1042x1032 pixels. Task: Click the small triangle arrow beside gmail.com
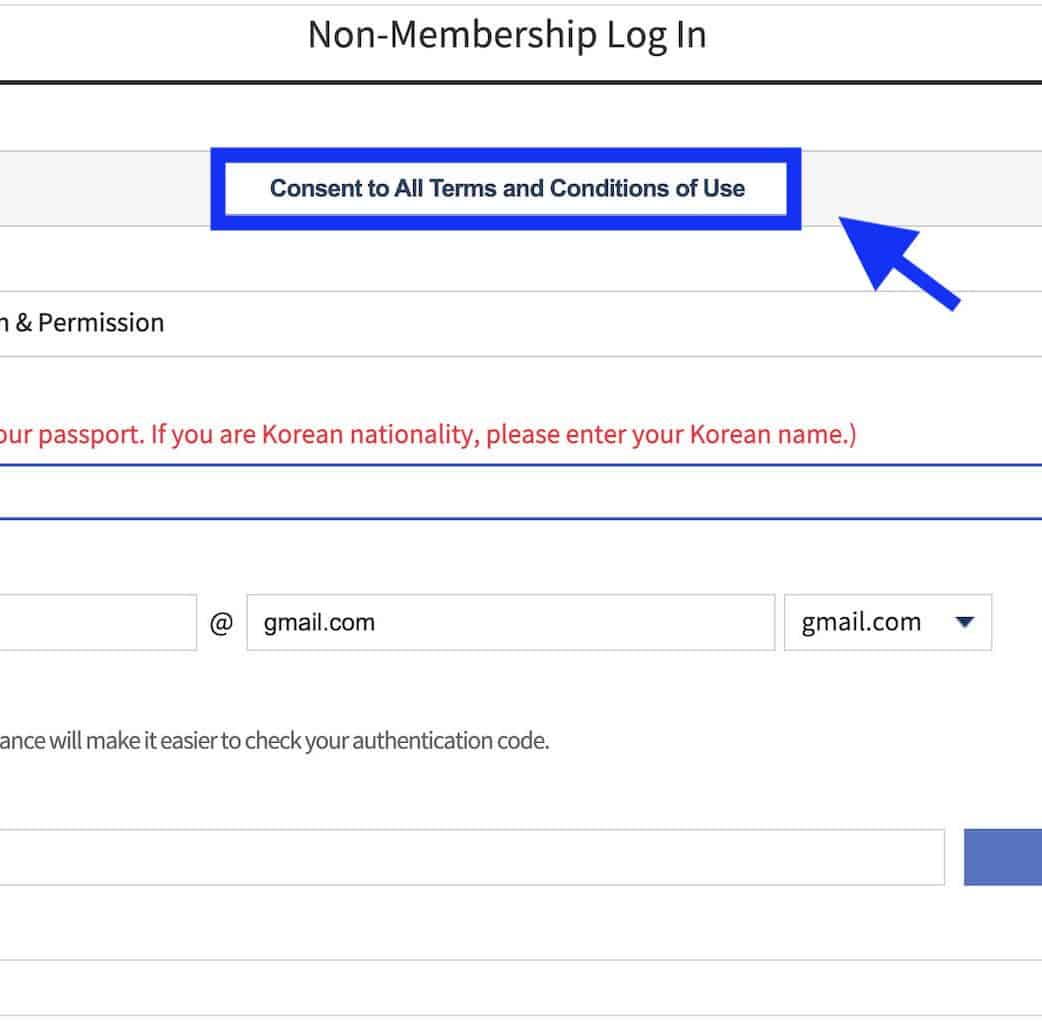click(x=964, y=622)
